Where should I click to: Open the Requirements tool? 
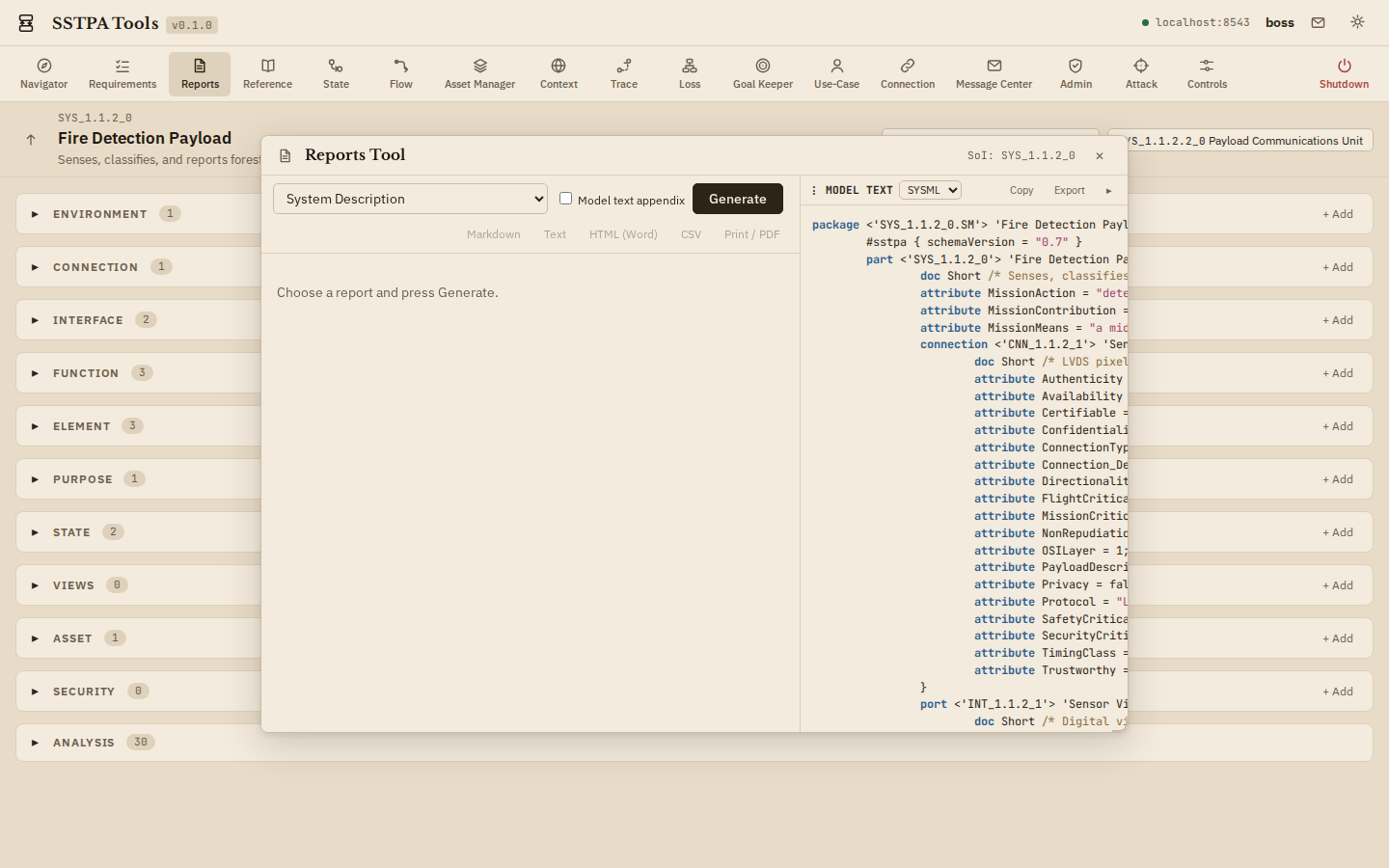123,74
